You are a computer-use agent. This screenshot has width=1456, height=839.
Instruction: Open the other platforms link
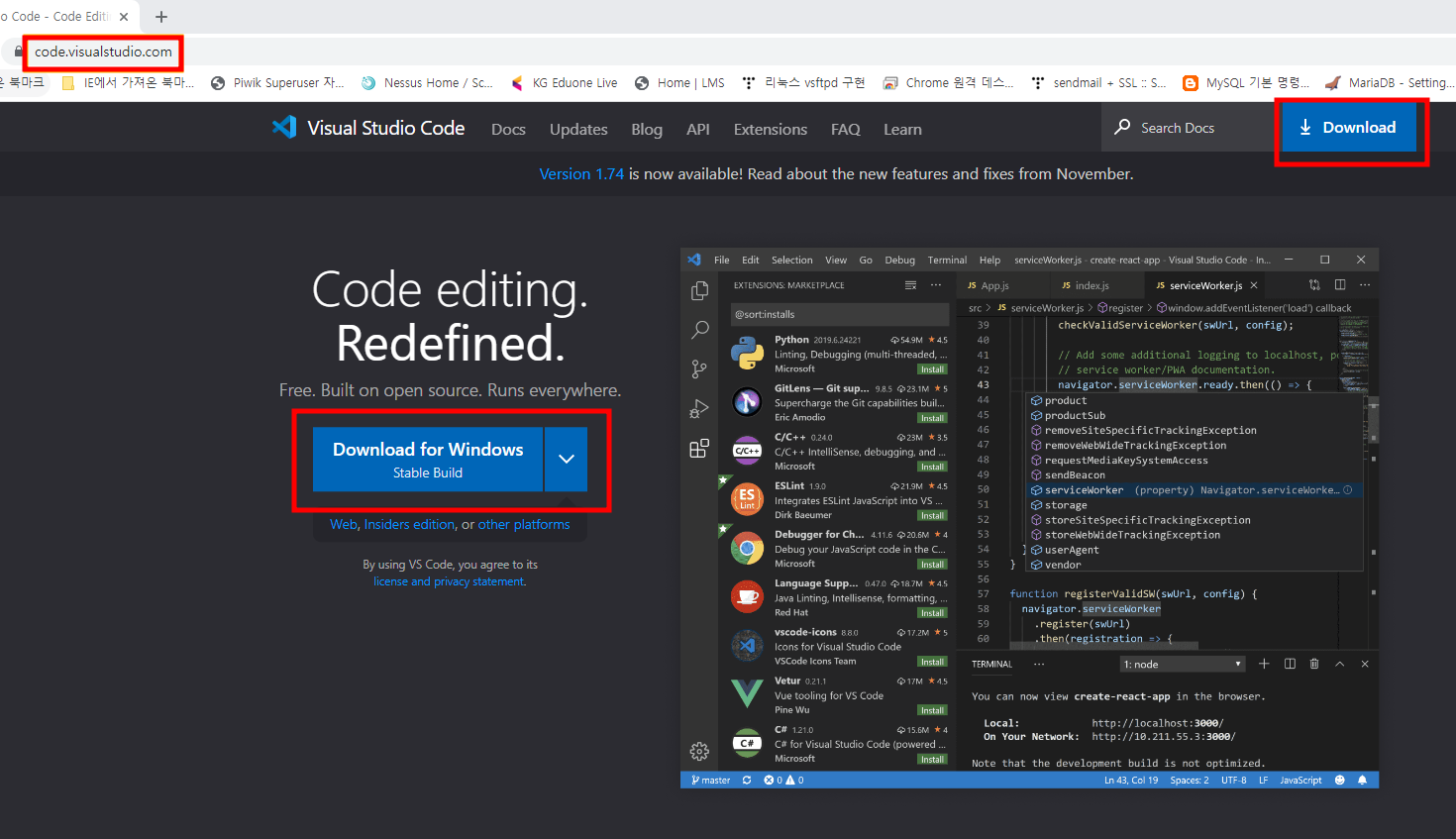point(524,524)
